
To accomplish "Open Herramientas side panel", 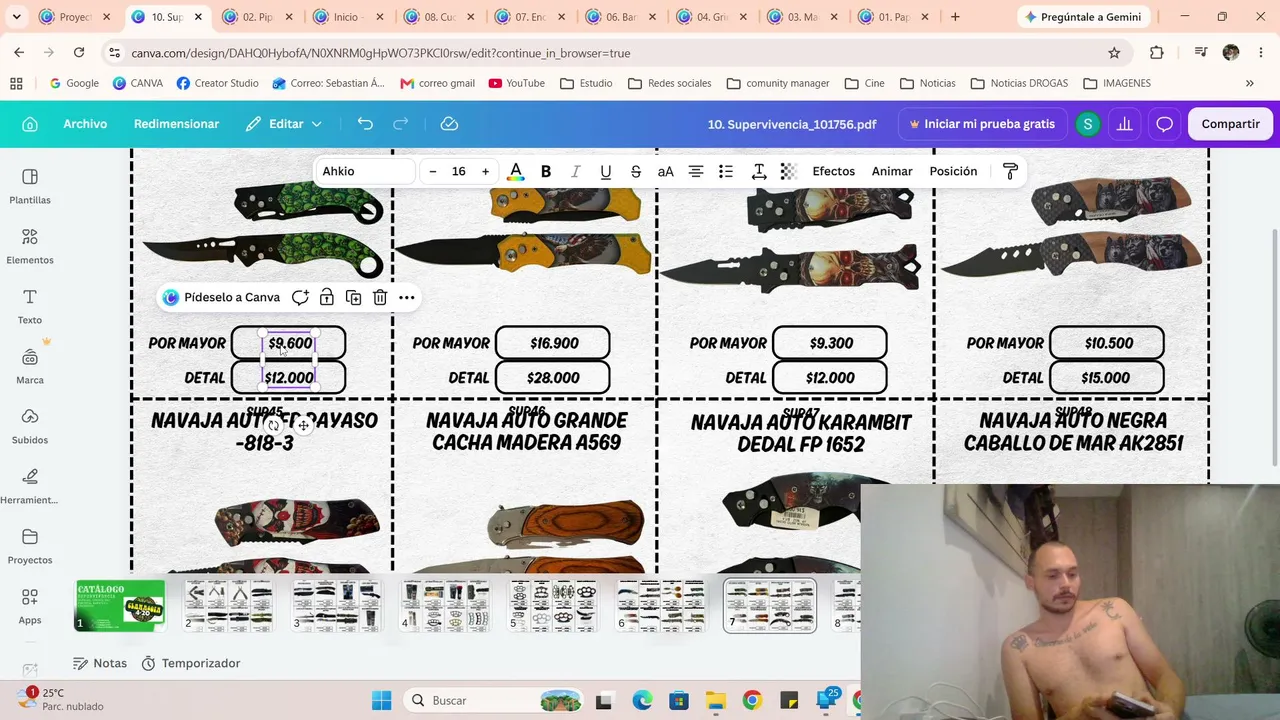I will (30, 486).
